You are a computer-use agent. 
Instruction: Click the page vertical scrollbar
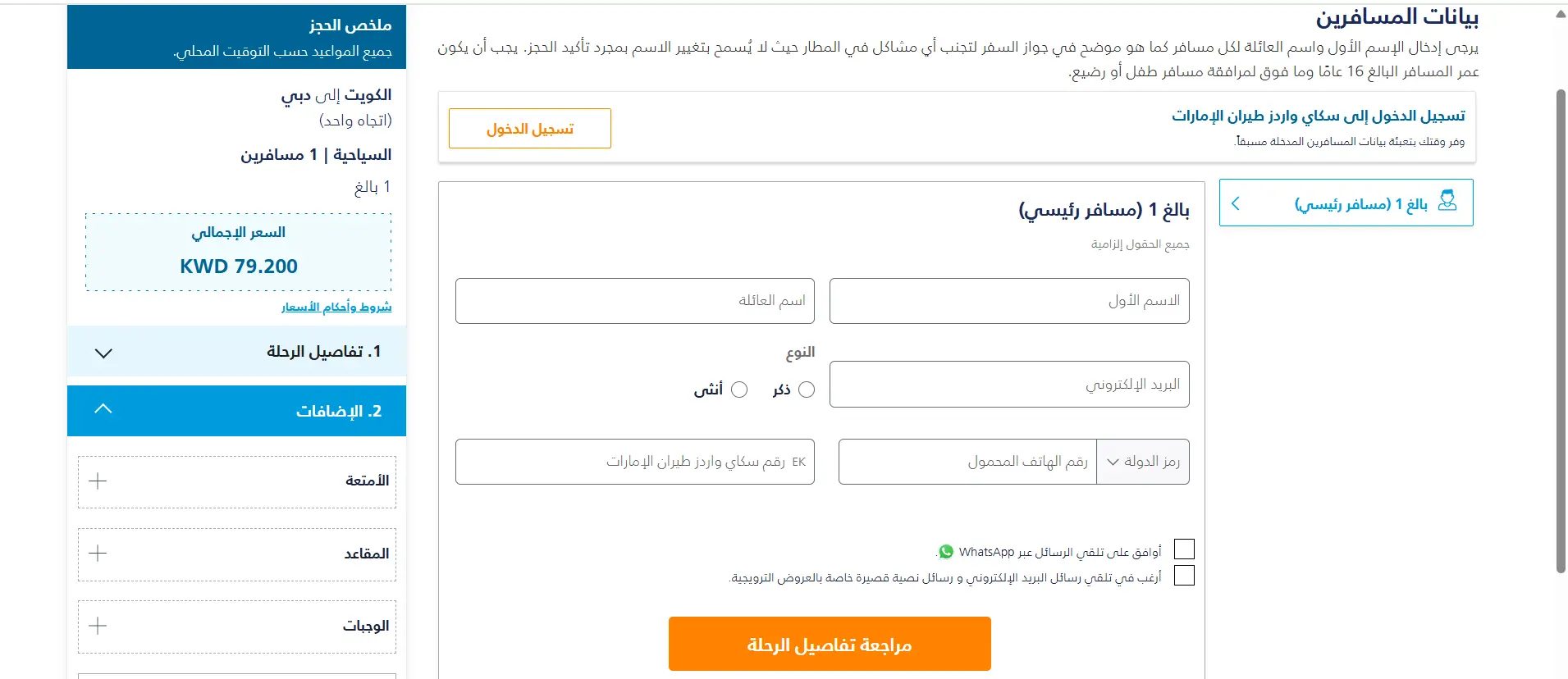[x=1561, y=331]
